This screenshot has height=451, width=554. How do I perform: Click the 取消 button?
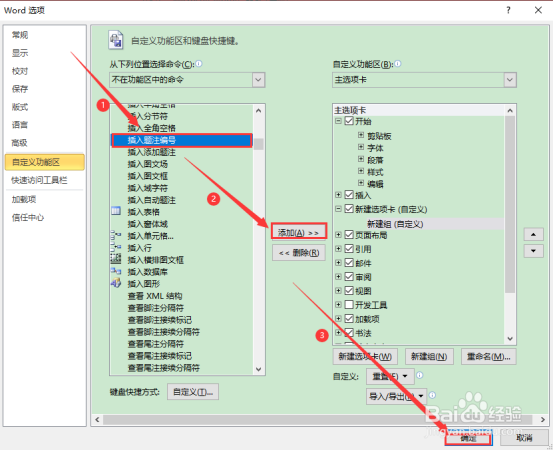tap(524, 438)
